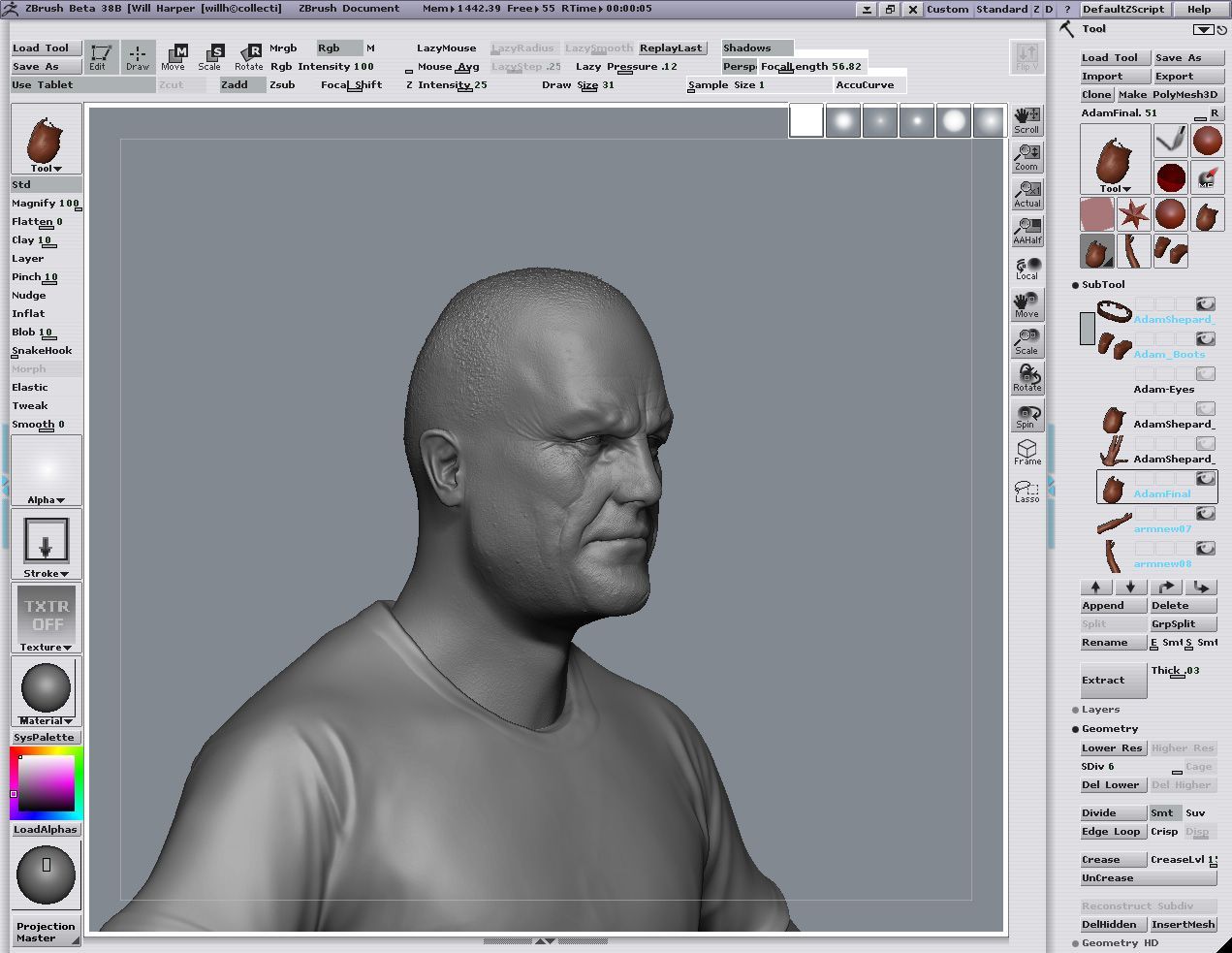
Task: Click the Spin navigation icon
Action: 1027,416
